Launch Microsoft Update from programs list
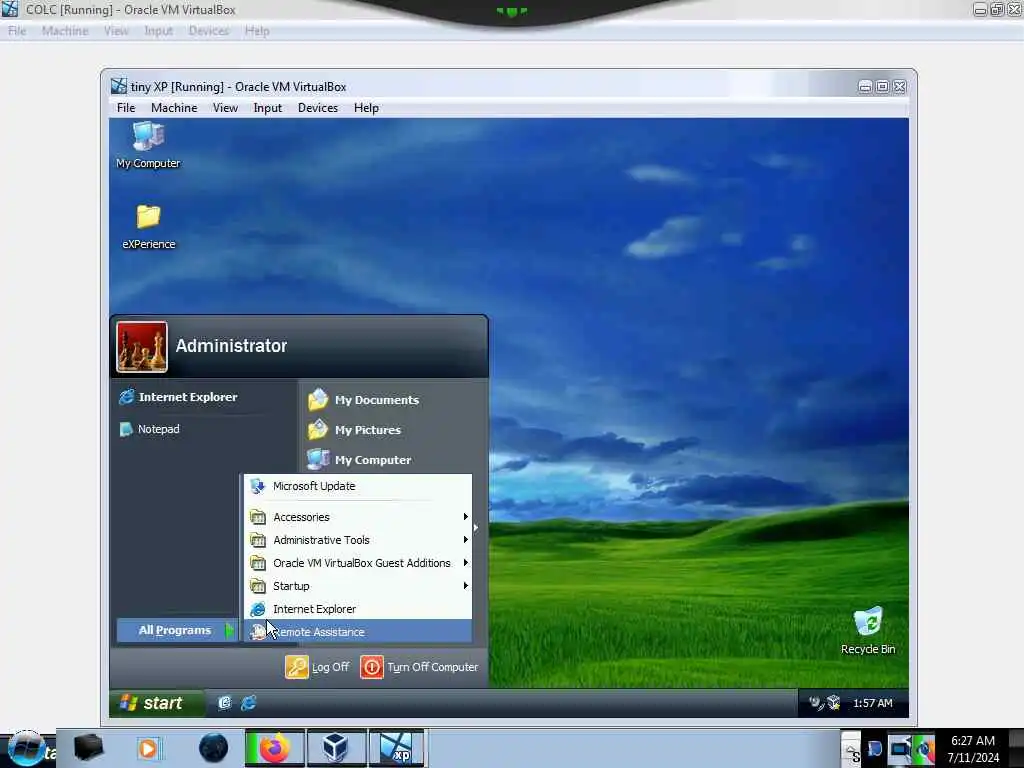The image size is (1024, 768). click(x=358, y=486)
